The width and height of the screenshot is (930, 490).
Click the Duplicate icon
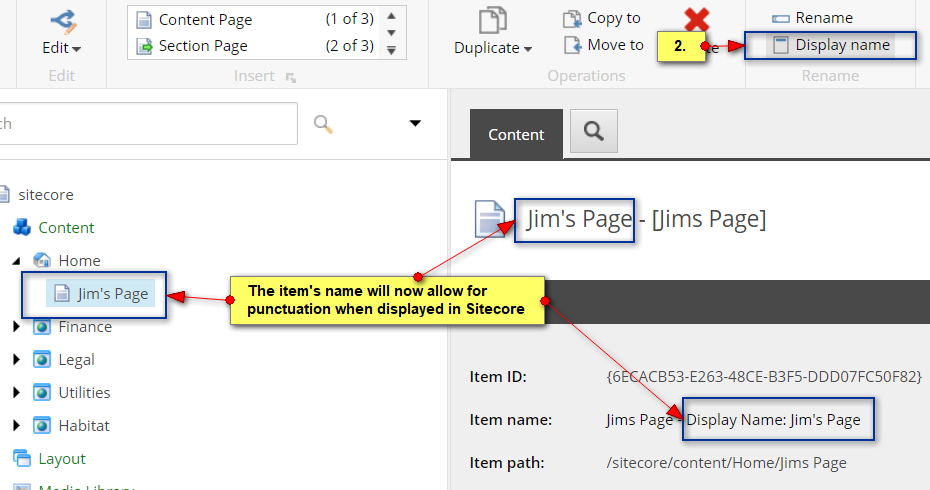(x=492, y=21)
